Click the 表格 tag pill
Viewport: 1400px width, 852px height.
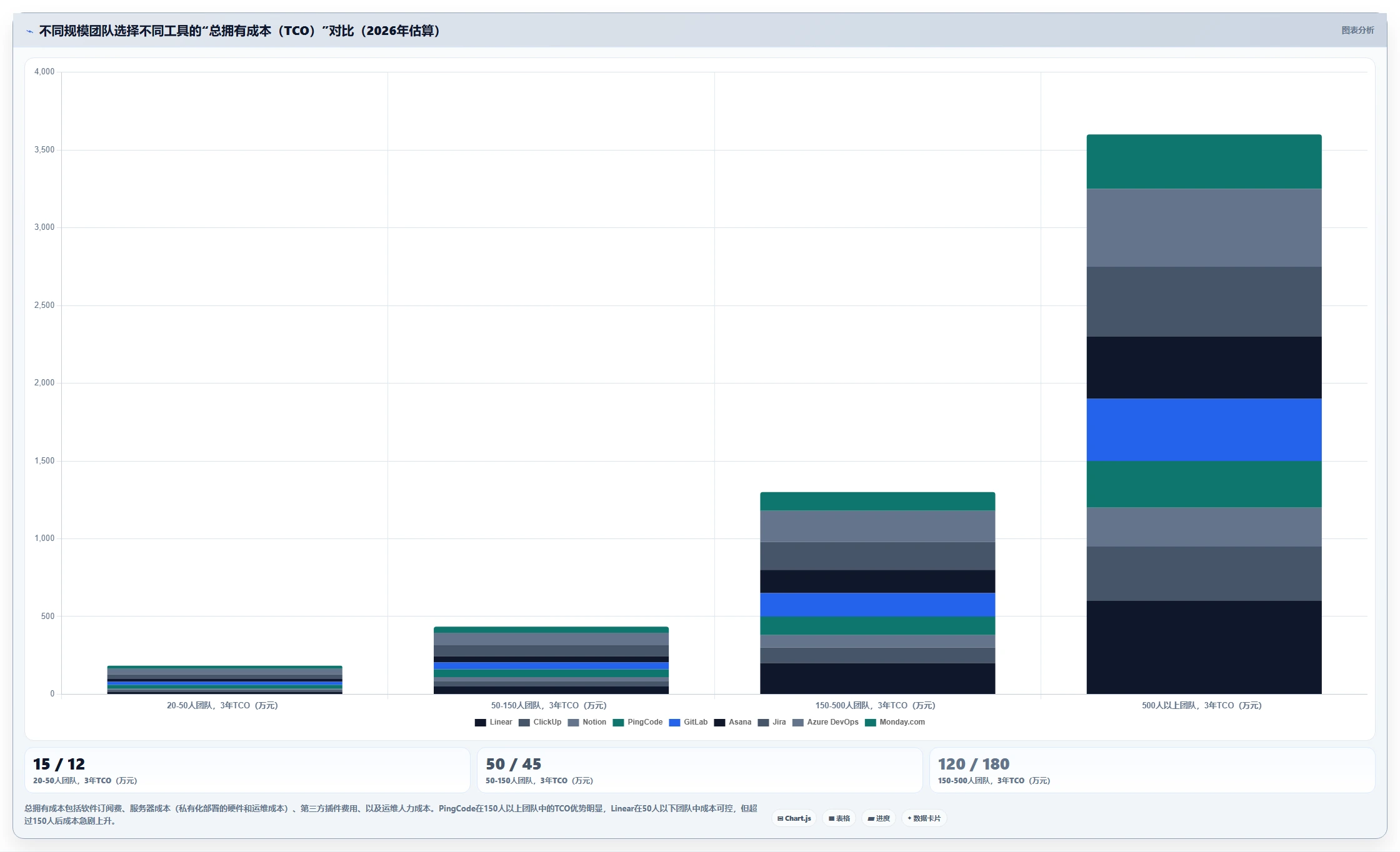tap(839, 818)
